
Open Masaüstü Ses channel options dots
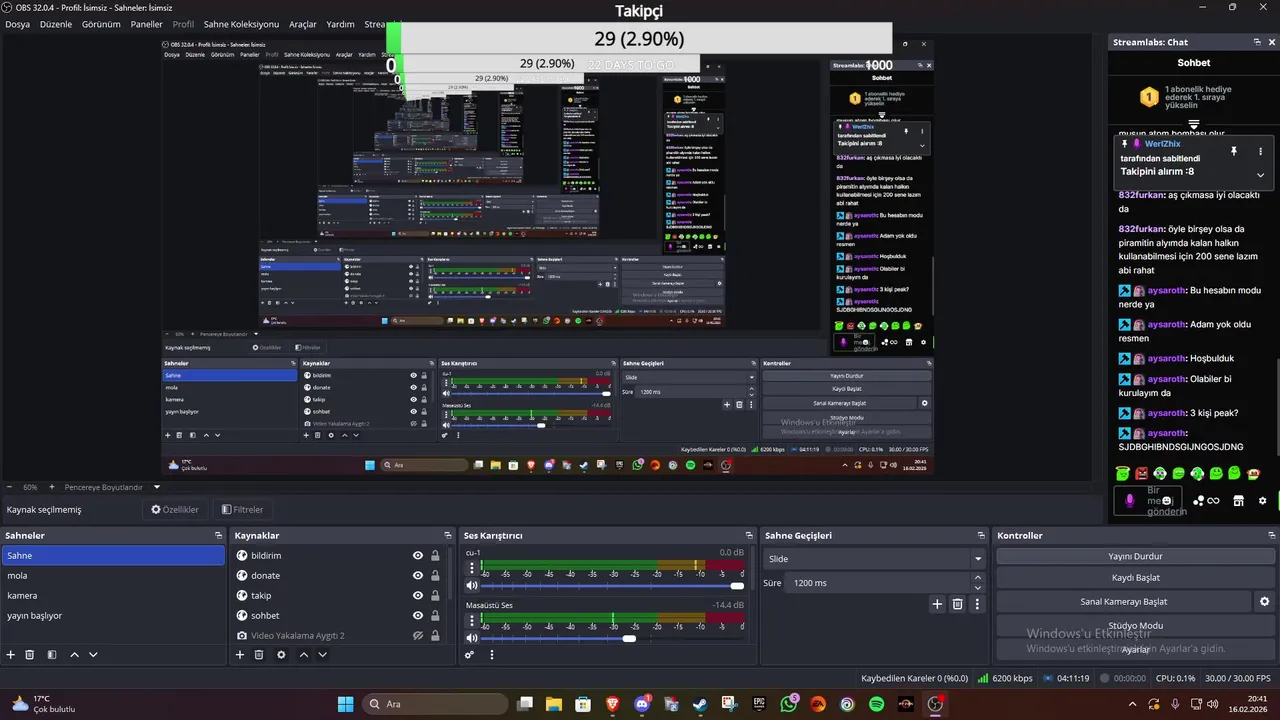472,620
